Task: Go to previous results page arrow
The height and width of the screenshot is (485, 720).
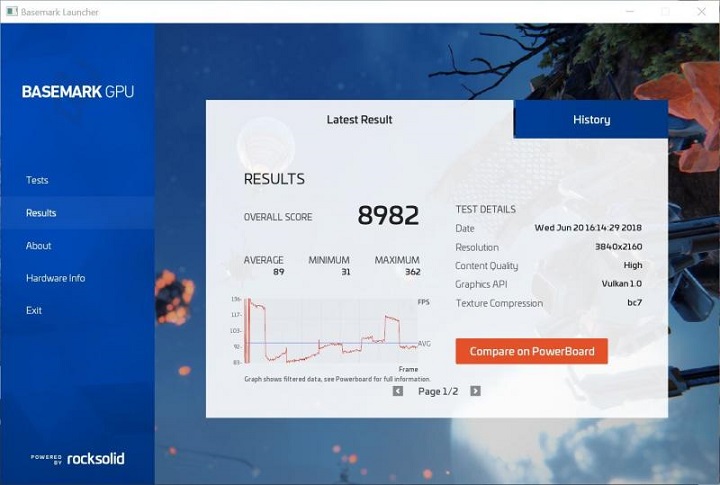Action: click(x=398, y=391)
